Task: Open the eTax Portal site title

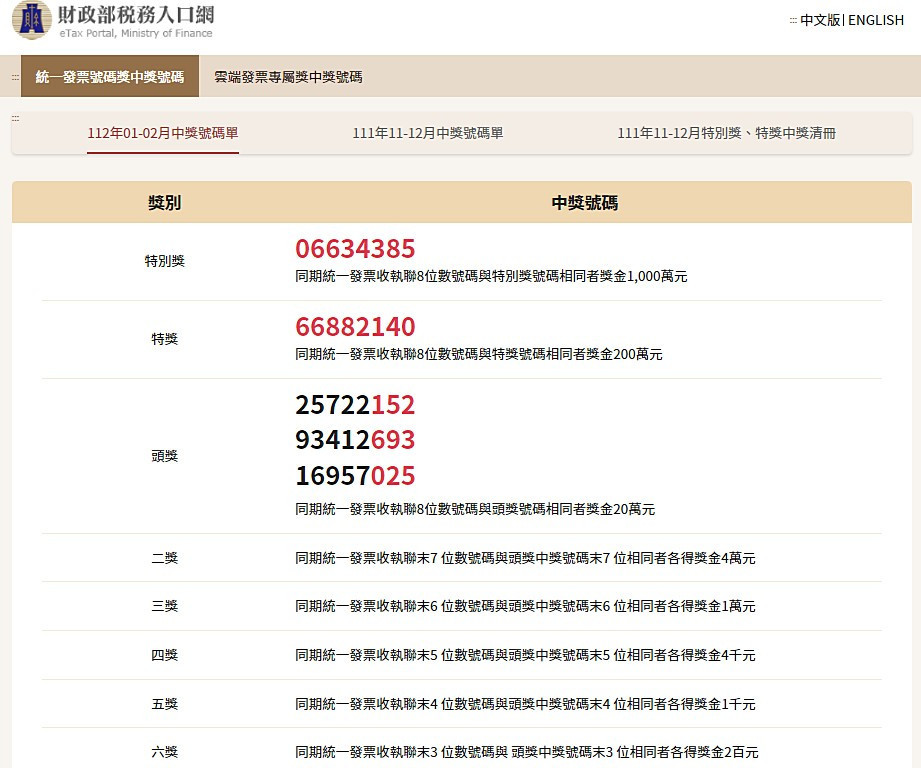Action: point(136,21)
